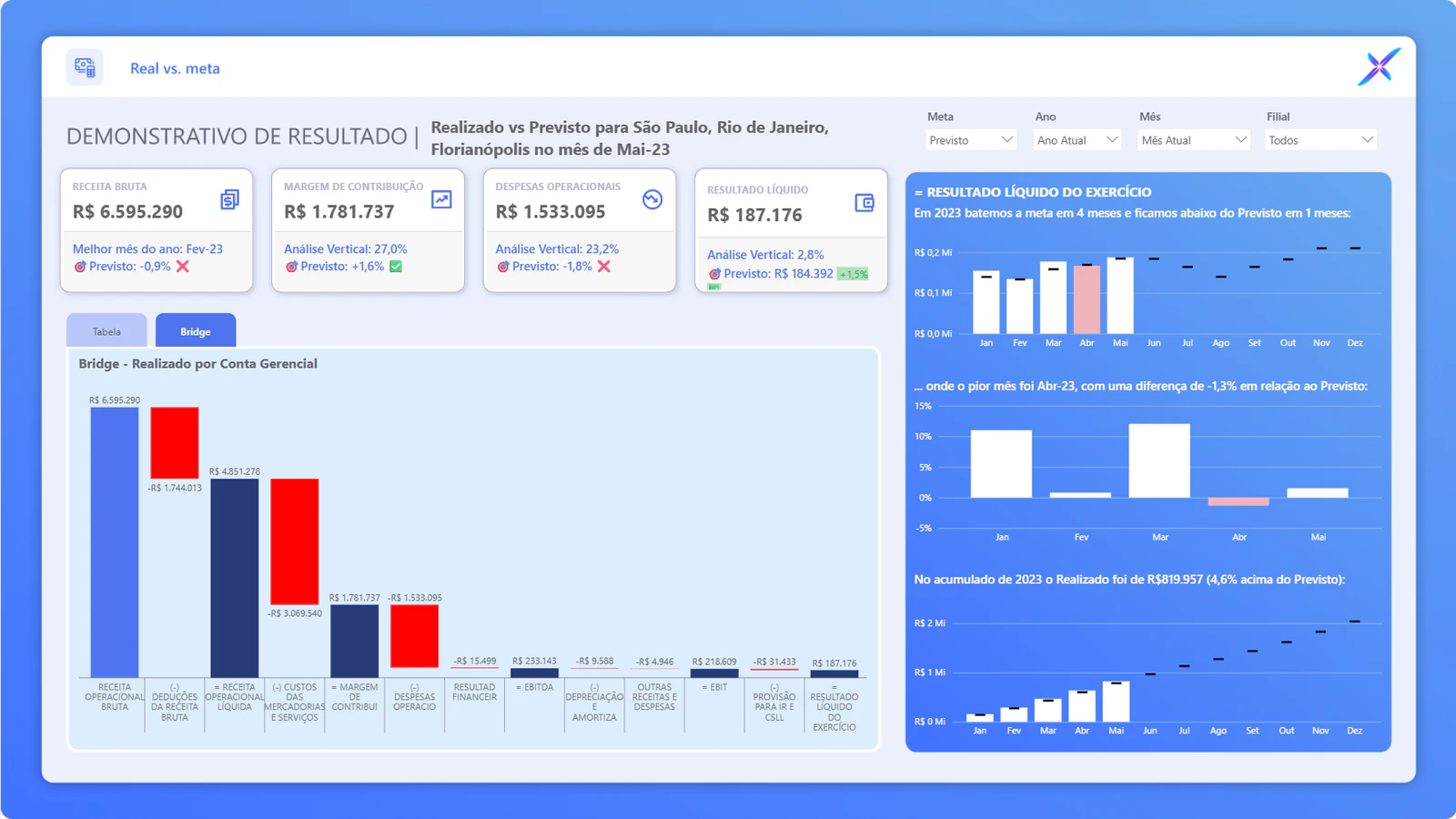Select the Margem de Contribuição dark bar
1456x819 pixels.
click(x=355, y=641)
